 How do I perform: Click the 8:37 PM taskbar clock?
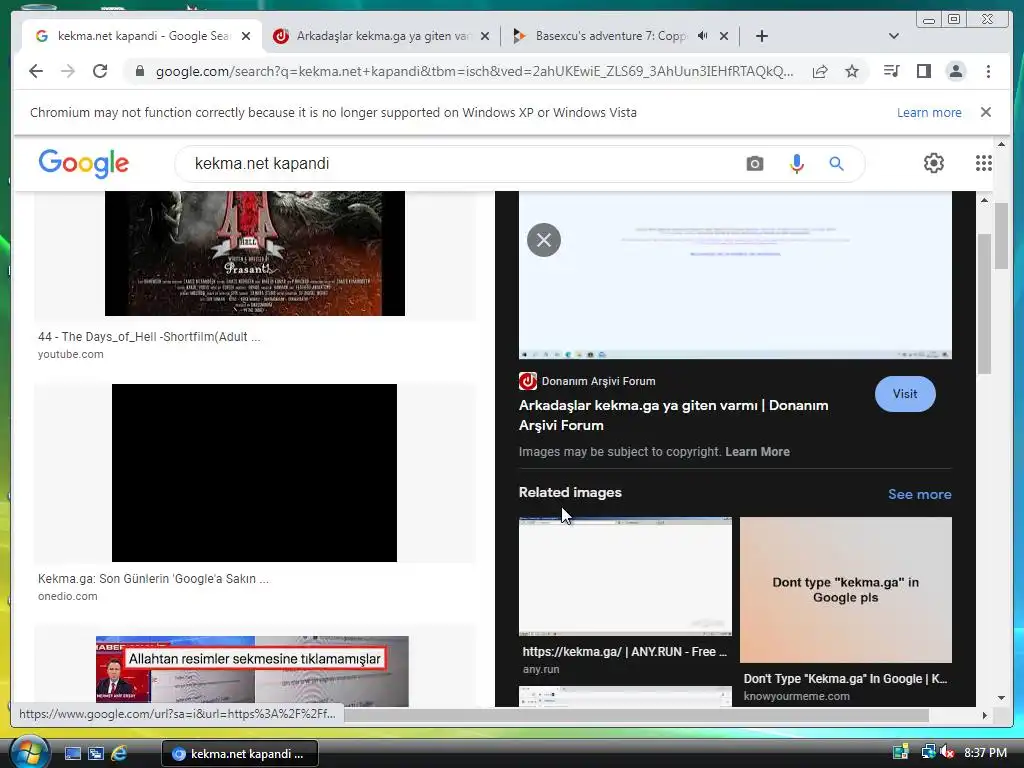click(x=985, y=752)
